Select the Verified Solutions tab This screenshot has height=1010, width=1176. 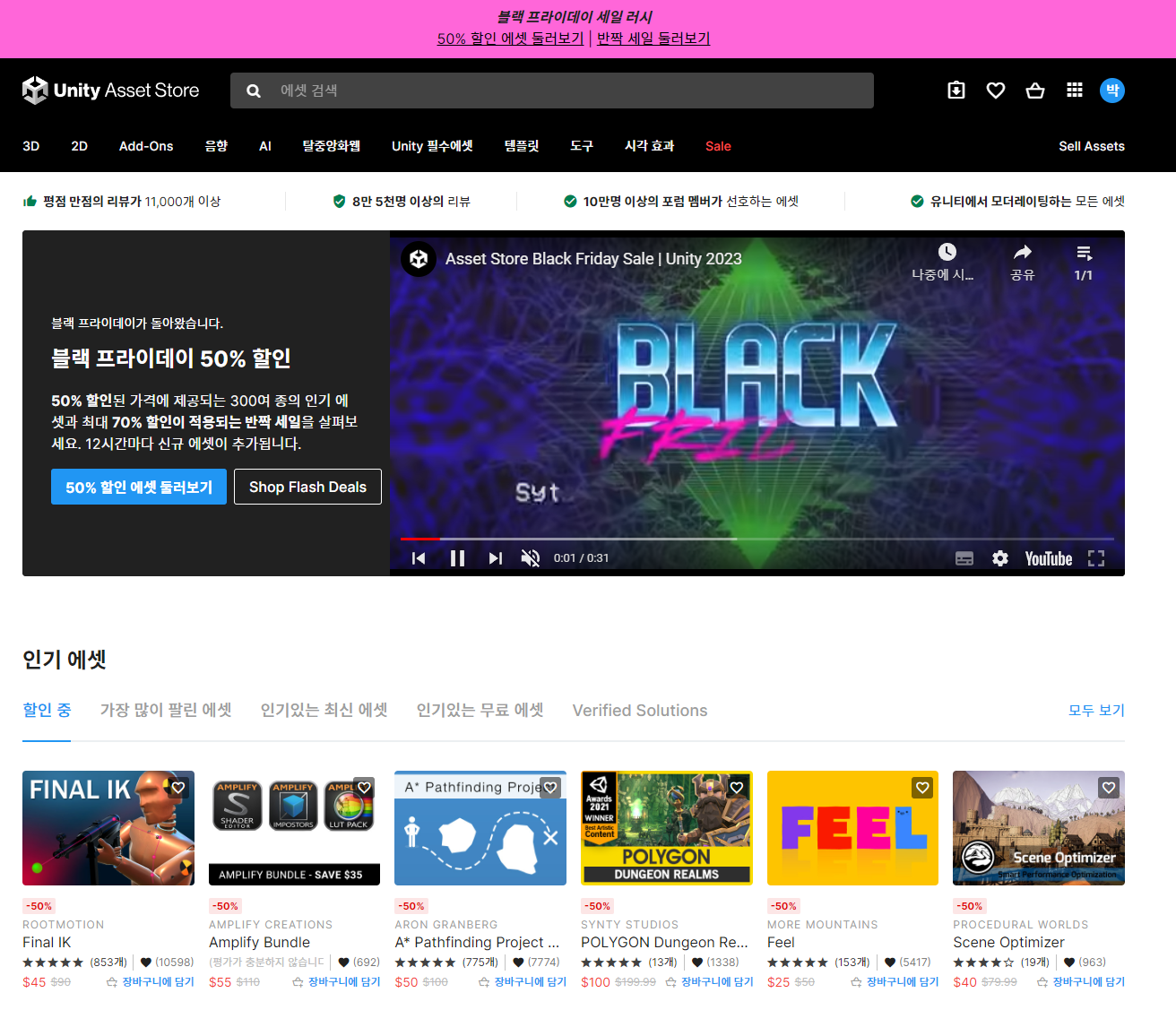[x=640, y=711]
